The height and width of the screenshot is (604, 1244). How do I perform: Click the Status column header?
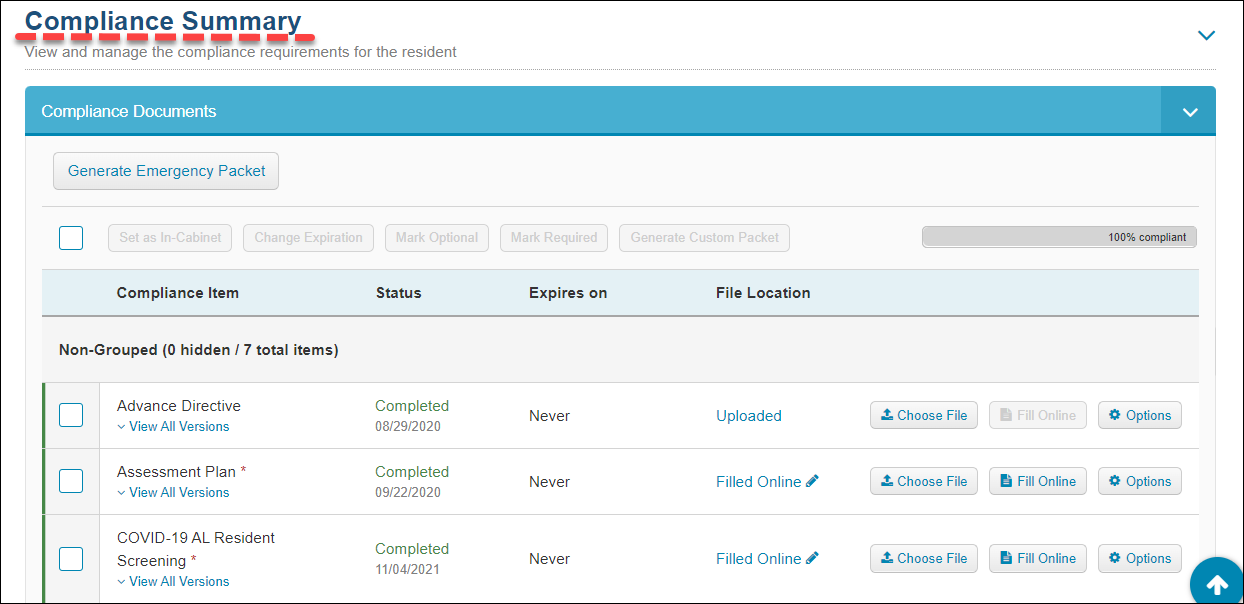coord(399,293)
